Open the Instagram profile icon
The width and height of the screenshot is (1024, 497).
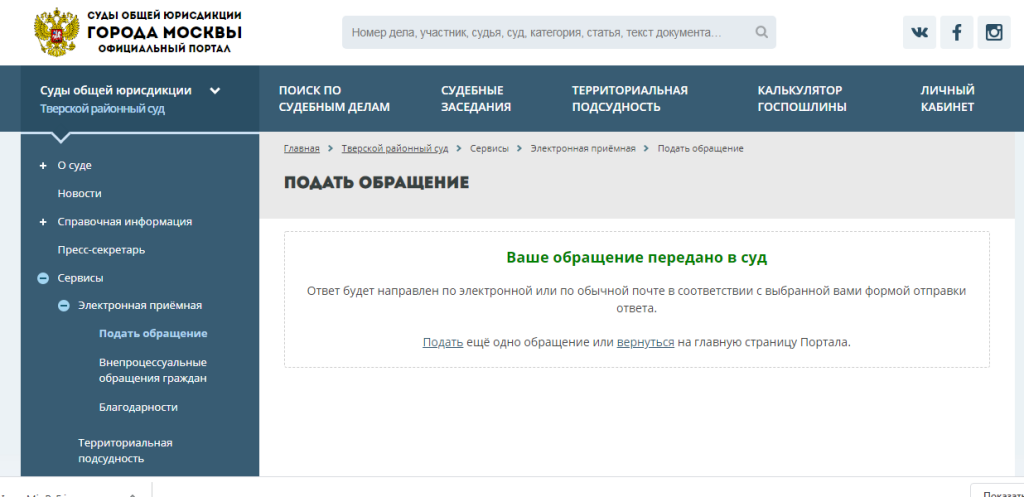(x=993, y=32)
